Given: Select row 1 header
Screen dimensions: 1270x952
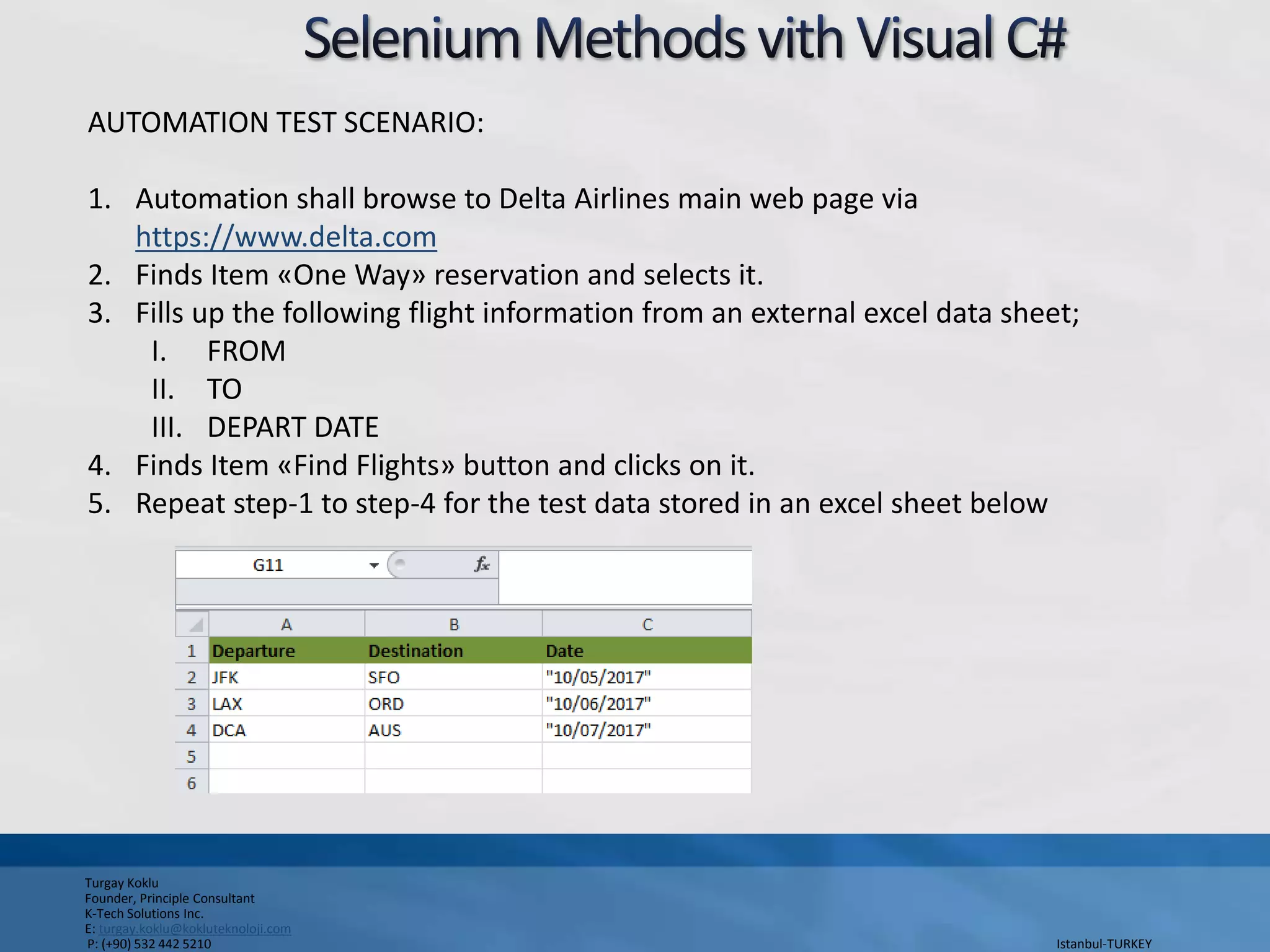Looking at the screenshot, I should [x=192, y=651].
